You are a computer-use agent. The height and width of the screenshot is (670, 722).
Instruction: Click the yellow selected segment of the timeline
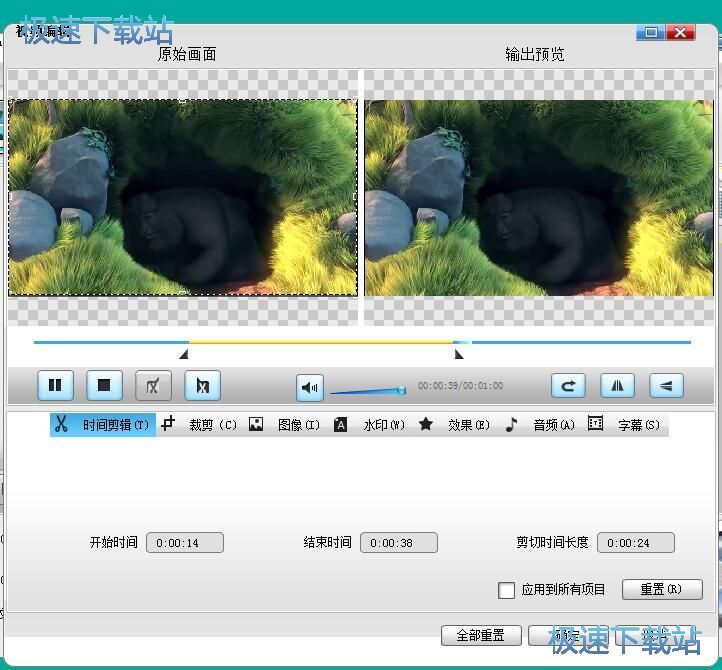coord(321,342)
